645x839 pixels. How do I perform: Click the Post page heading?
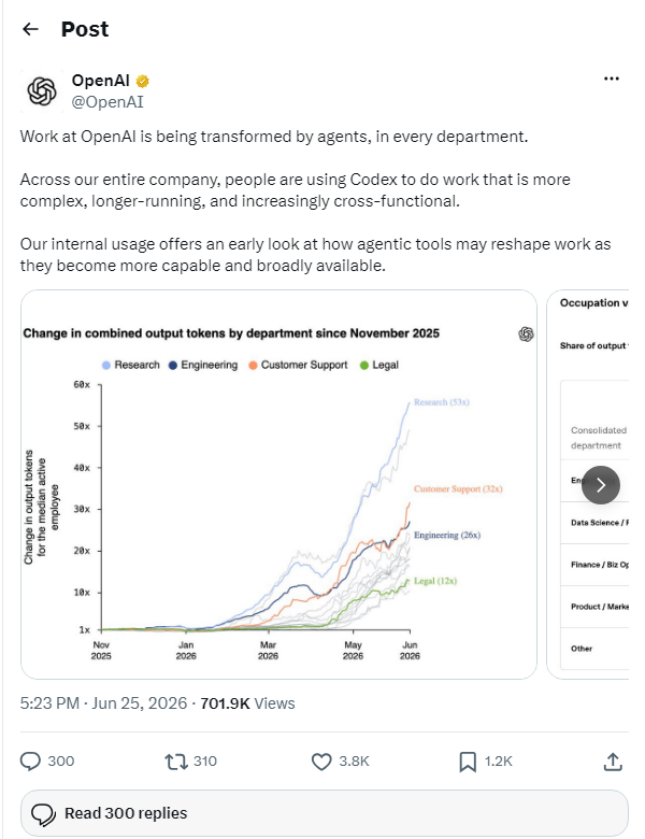tap(85, 29)
